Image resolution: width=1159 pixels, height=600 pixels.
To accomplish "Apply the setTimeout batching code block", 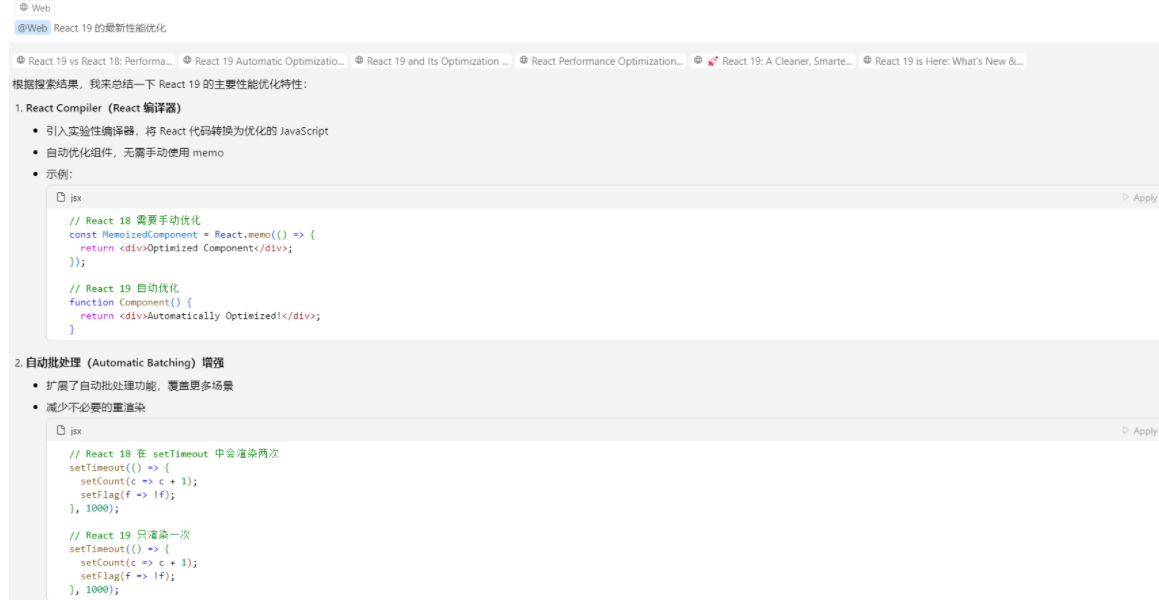I will tap(1139, 430).
